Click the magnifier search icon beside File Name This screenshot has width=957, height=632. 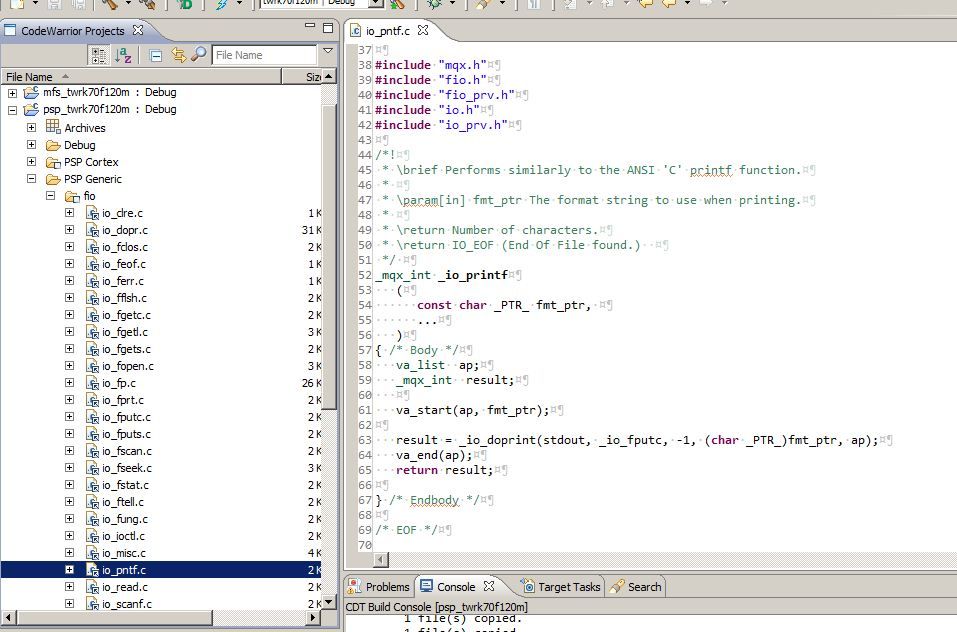click(x=198, y=54)
